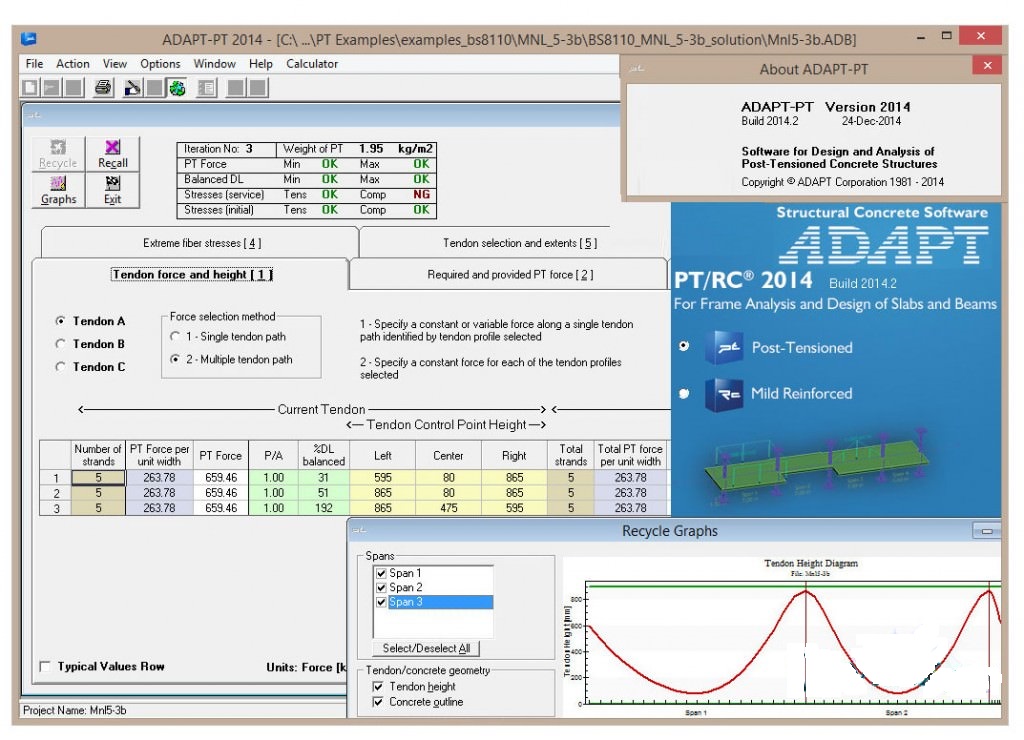This screenshot has height=740, width=1024.
Task: Select the Tendon force and height [1] tab
Action: 192,274
